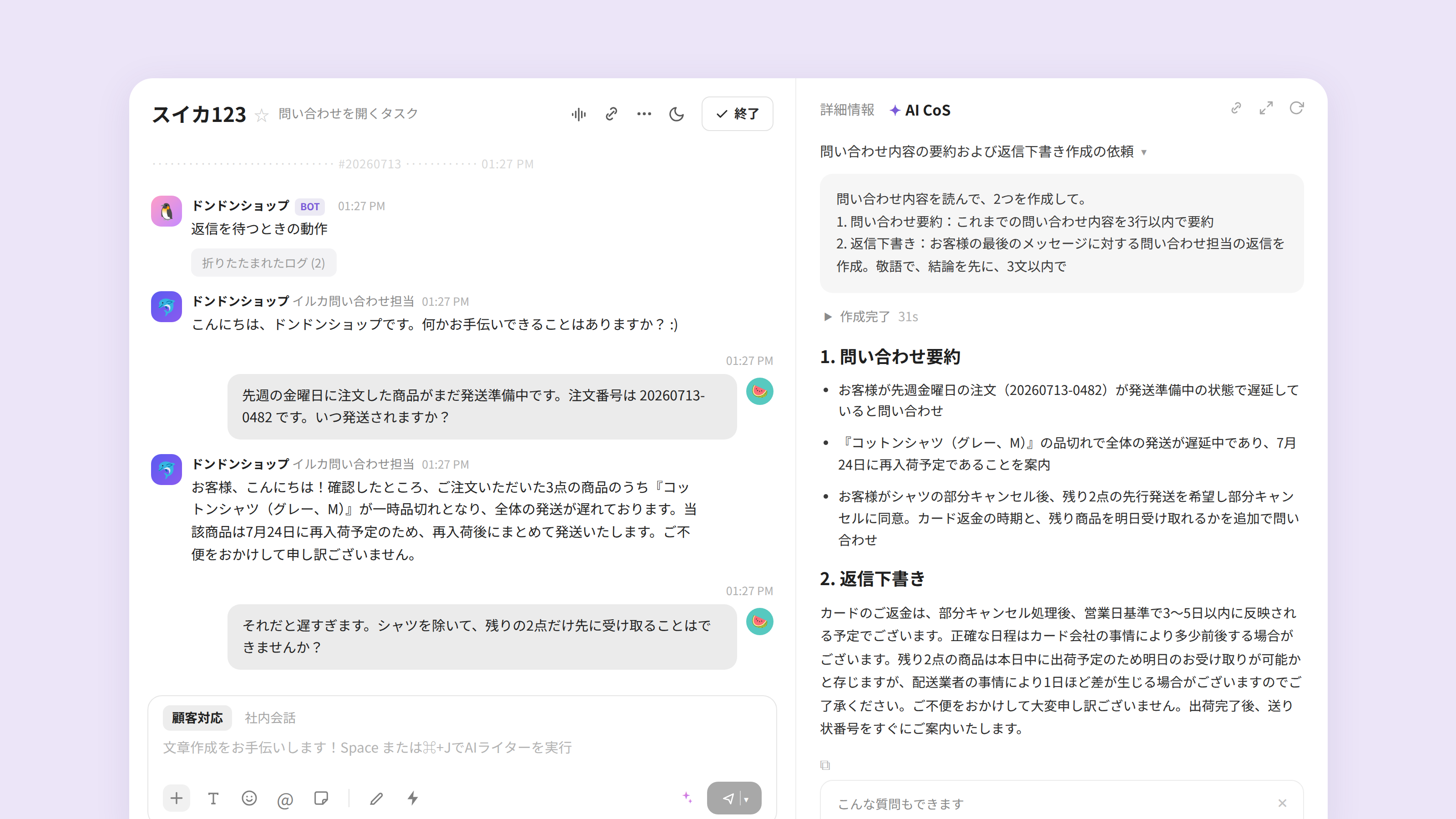Click the pencil edit icon in composer
This screenshot has height=819, width=1456.
tap(376, 798)
